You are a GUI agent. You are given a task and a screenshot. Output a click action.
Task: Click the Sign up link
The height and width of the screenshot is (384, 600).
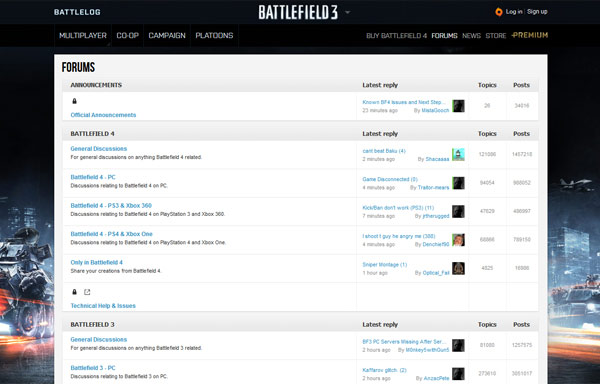pyautogui.click(x=537, y=12)
